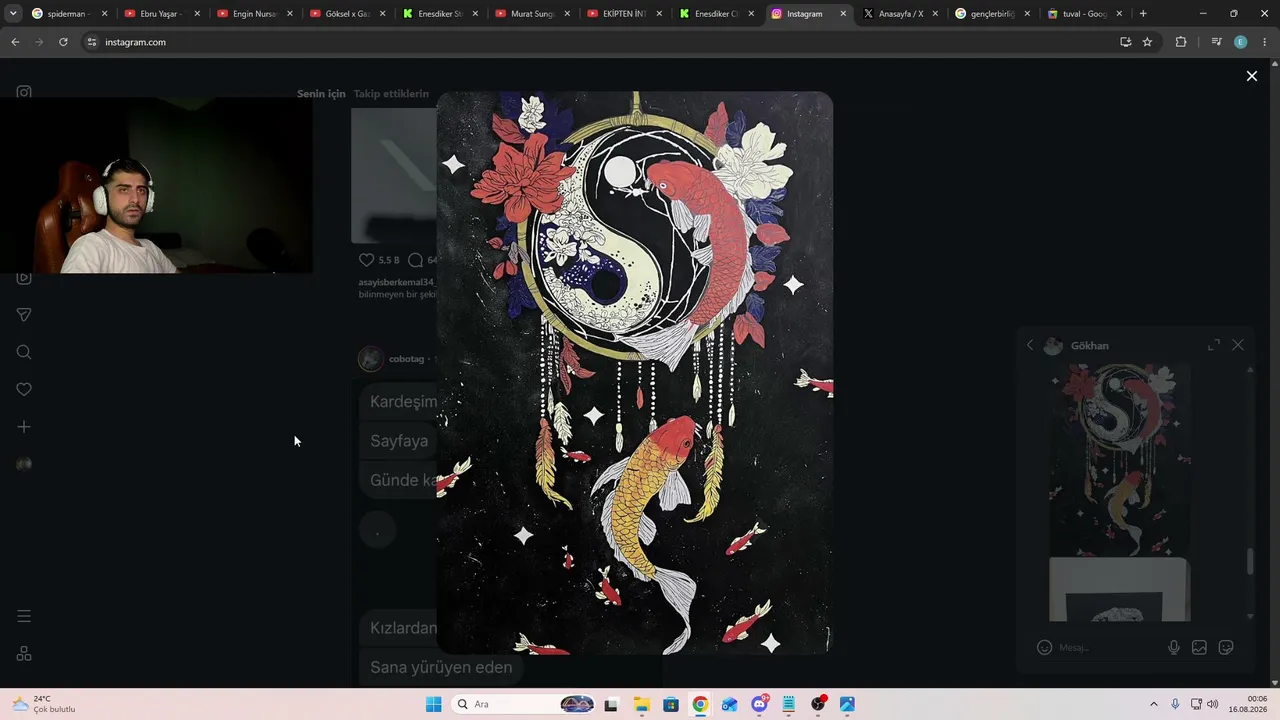Attach a photo in the Gökhan chat

pyautogui.click(x=1199, y=647)
